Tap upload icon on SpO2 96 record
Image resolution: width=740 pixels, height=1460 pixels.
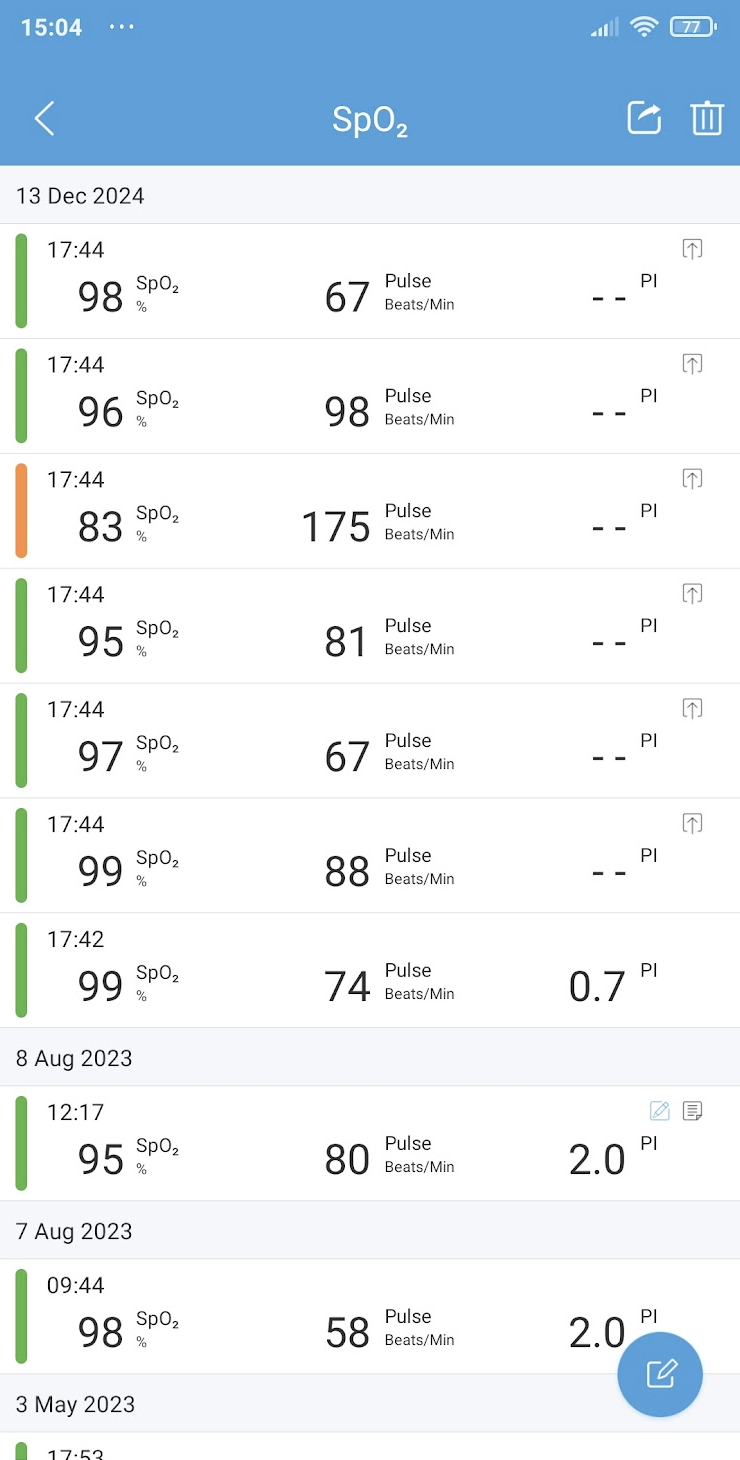coord(692,364)
